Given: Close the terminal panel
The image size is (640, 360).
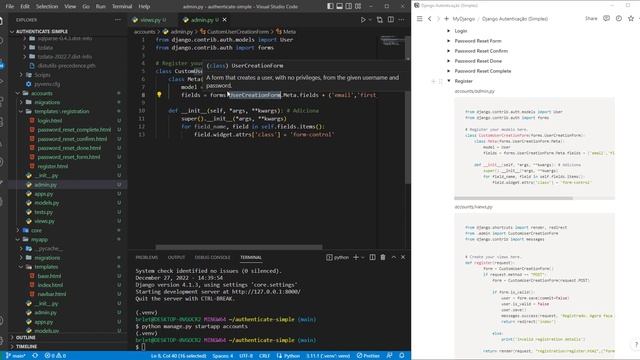Looking at the screenshot, I should [x=403, y=257].
